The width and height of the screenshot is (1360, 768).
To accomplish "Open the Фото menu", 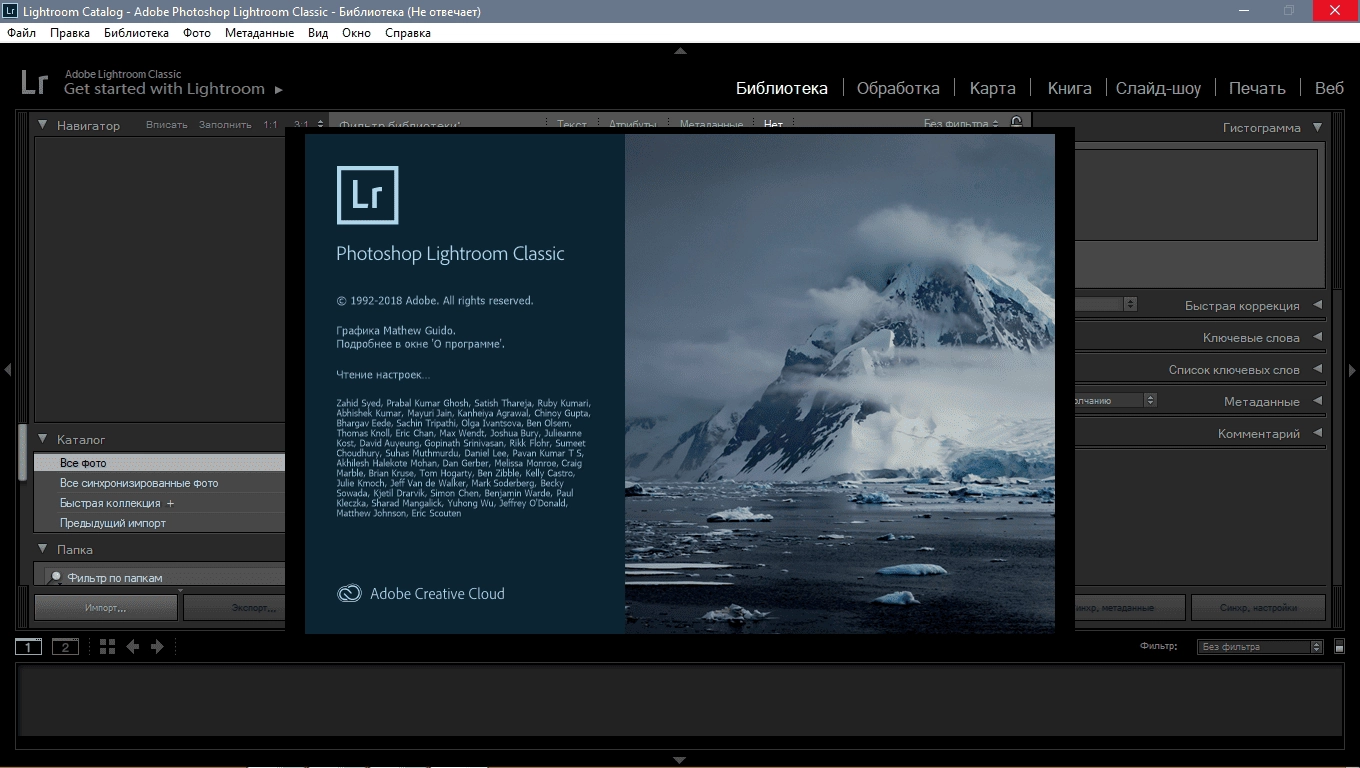I will click(x=197, y=33).
